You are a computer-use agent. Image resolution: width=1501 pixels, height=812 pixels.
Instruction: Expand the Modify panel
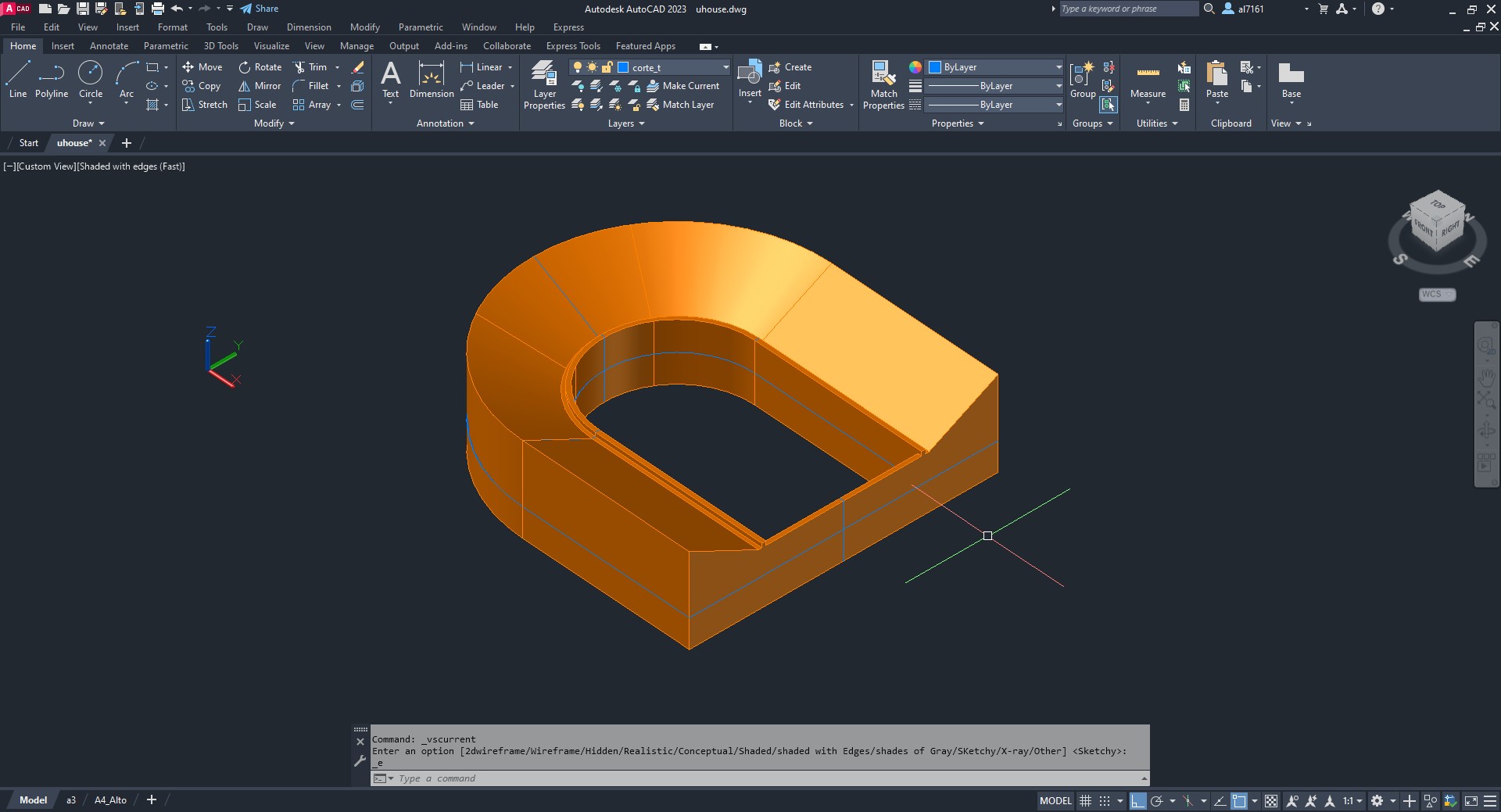click(274, 123)
